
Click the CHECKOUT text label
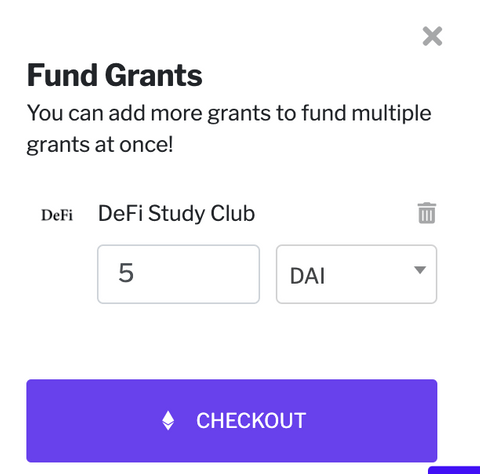click(x=251, y=421)
